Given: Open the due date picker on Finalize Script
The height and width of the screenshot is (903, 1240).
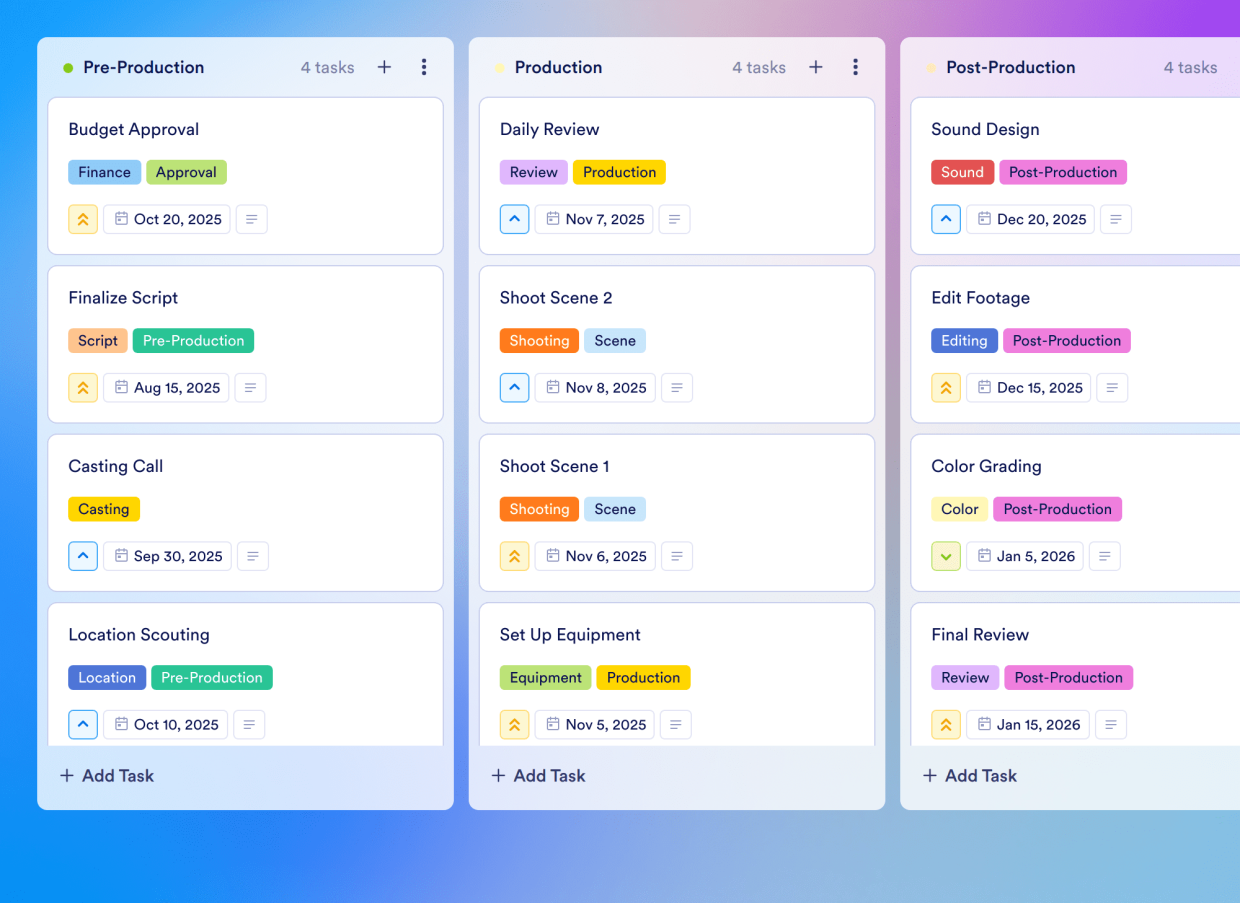Looking at the screenshot, I should [x=166, y=387].
